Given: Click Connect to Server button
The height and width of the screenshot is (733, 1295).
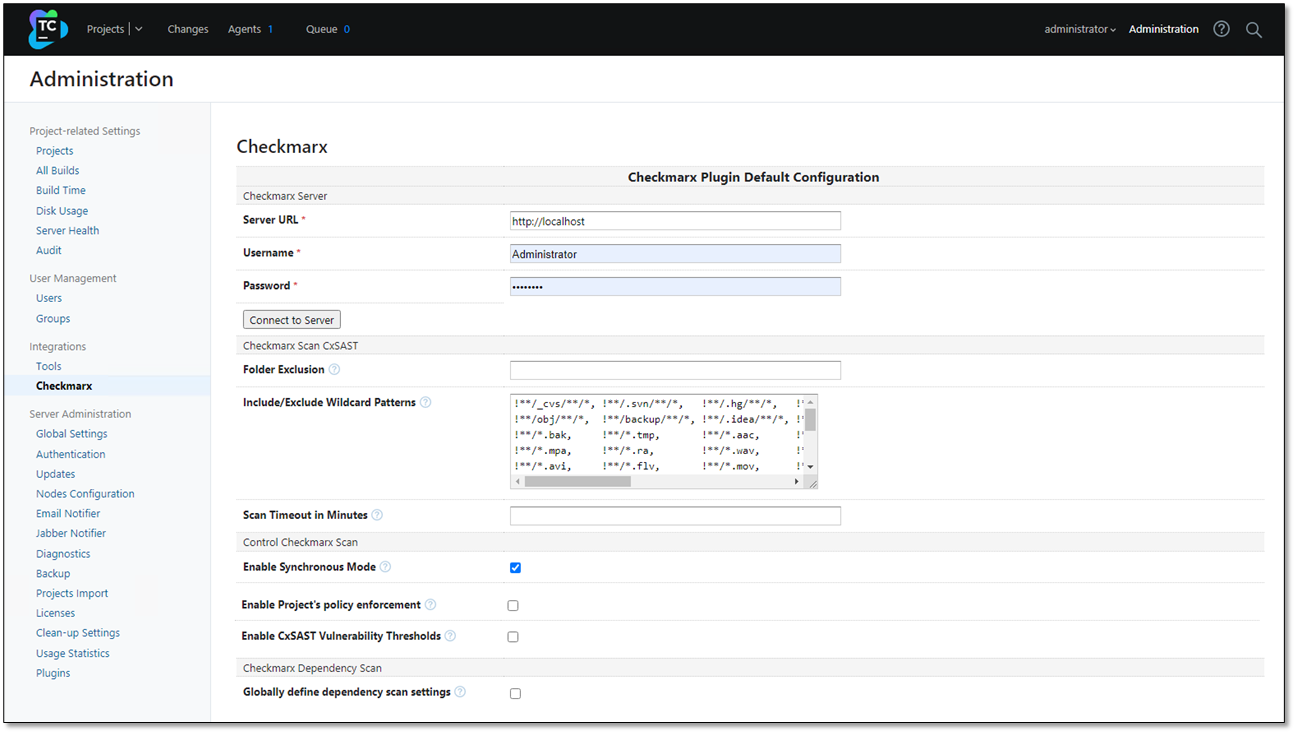Looking at the screenshot, I should [x=292, y=320].
